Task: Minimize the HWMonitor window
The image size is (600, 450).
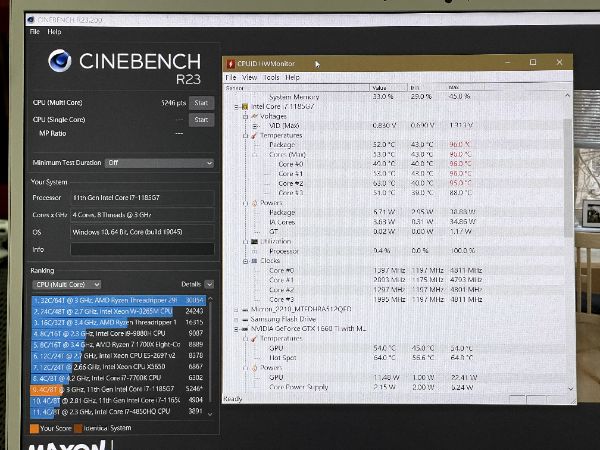Action: tap(508, 62)
